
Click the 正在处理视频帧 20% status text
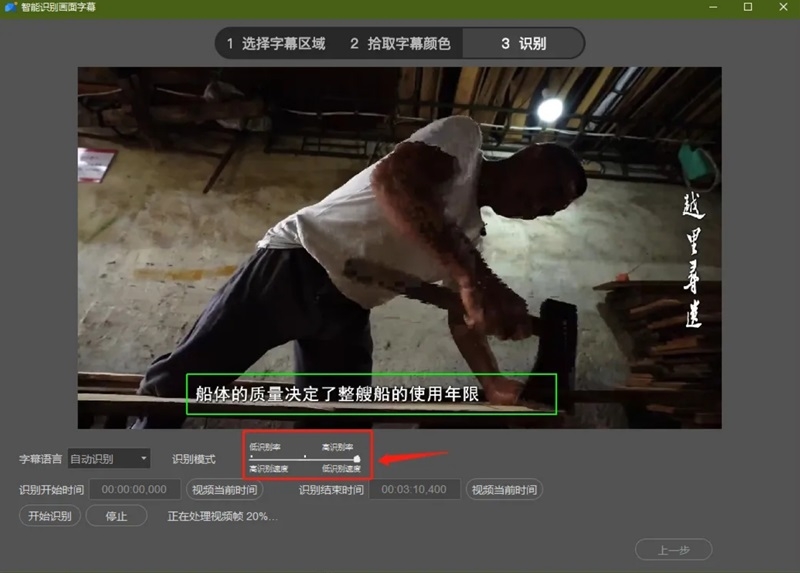click(222, 516)
